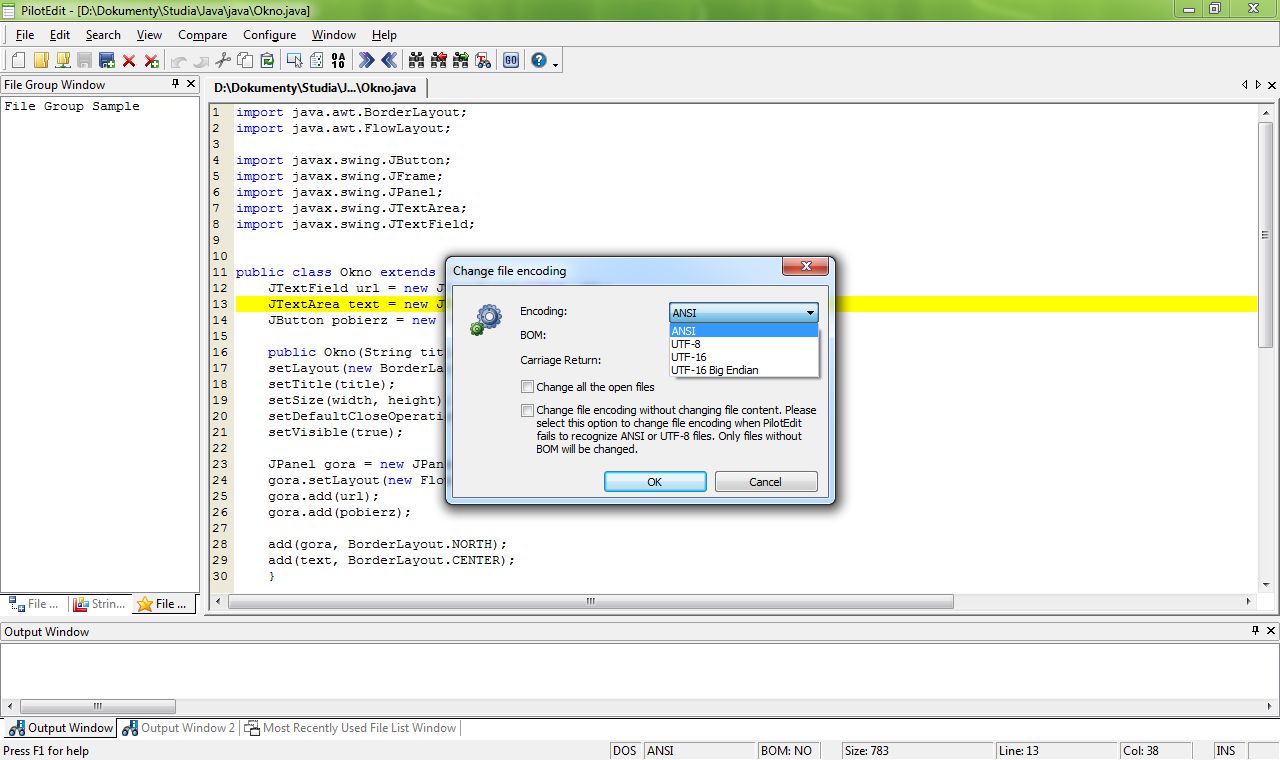Open the Encoding combo box arrow
Image resolution: width=1280 pixels, height=760 pixels.
tap(810, 313)
